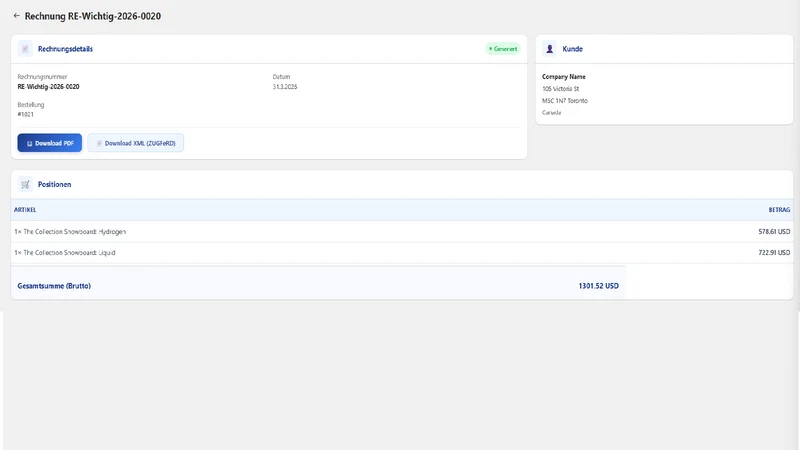
Task: Click the amount 578.61 USD
Action: [774, 232]
